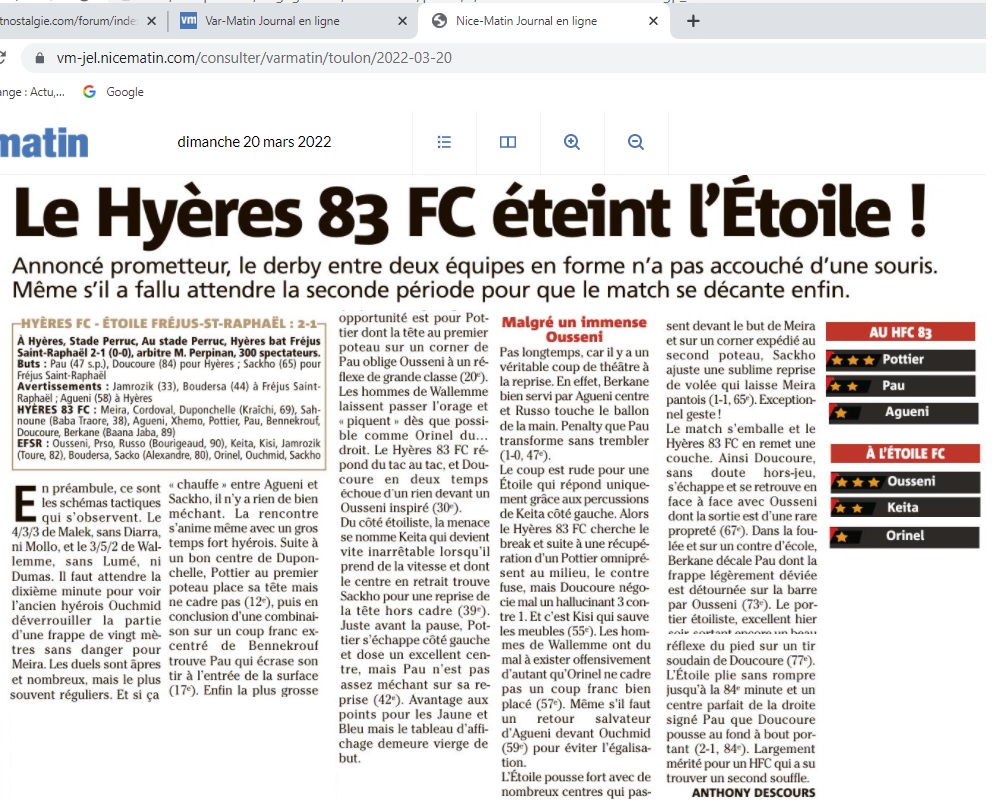View site security lock icon
The image size is (992, 811).
[x=40, y=58]
